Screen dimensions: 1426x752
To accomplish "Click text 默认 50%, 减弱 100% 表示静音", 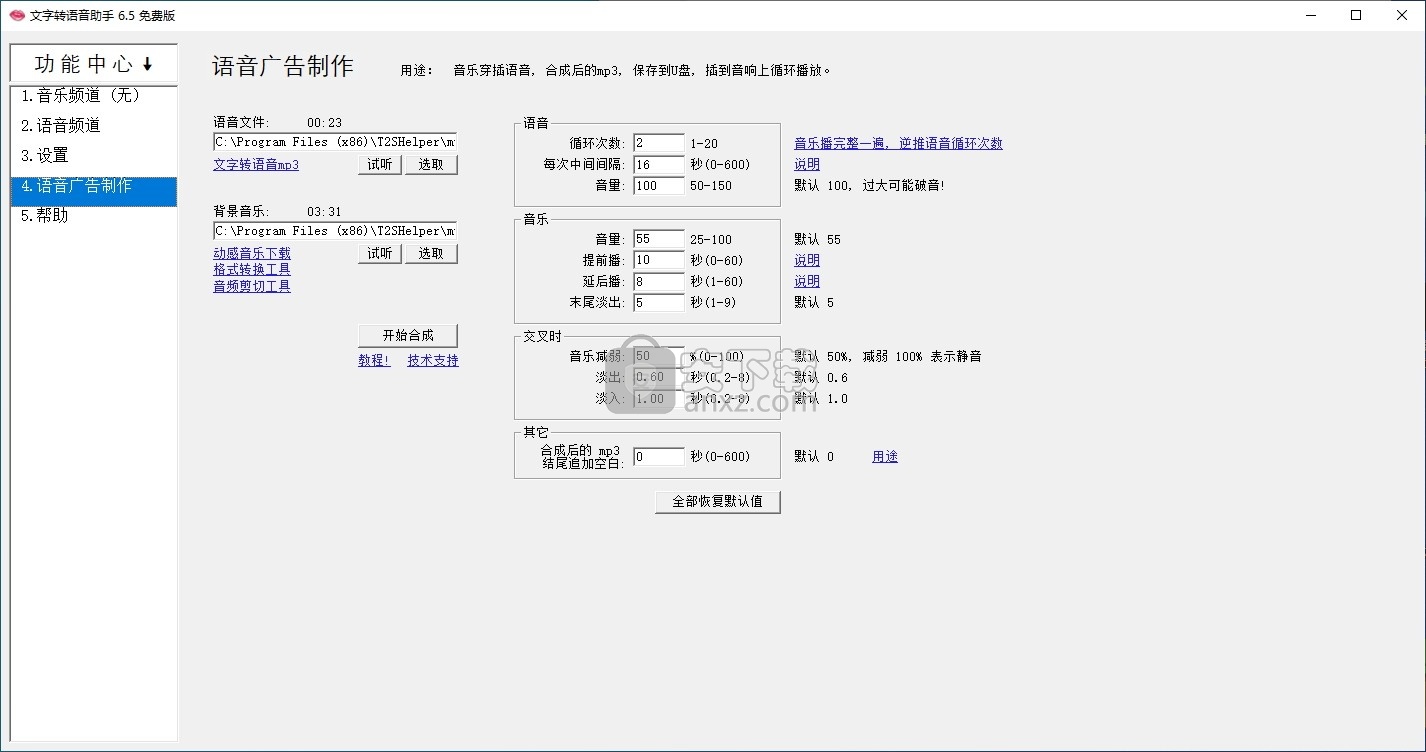I will pyautogui.click(x=888, y=356).
